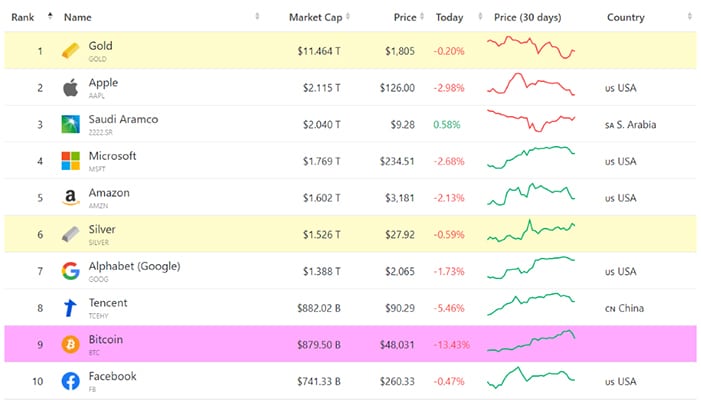Click Gold's market cap $11.464 T
Image resolution: width=701 pixels, height=400 pixels.
coord(319,51)
